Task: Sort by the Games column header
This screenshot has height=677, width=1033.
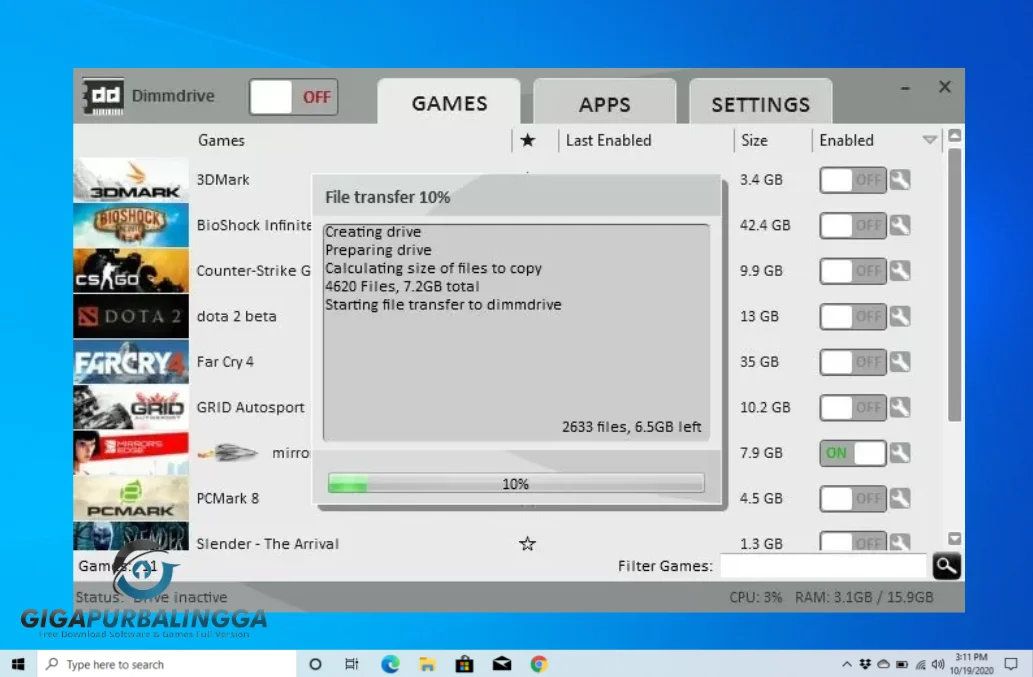Action: [x=221, y=140]
